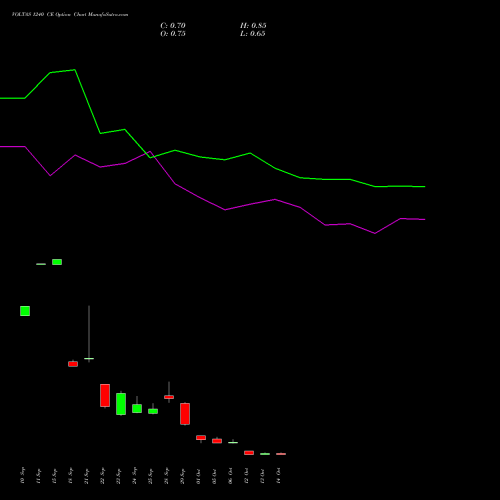Select the 24 Sep date label
The height and width of the screenshot is (500, 500).
point(134,476)
